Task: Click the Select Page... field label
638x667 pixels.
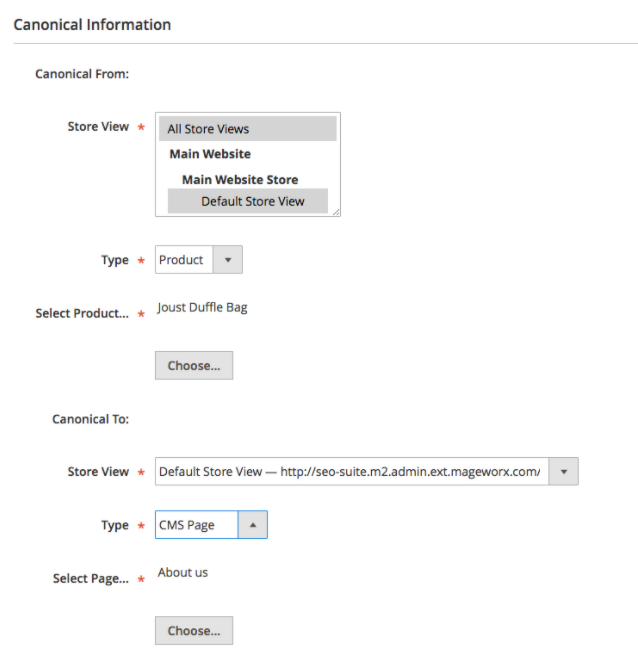Action: point(91,579)
